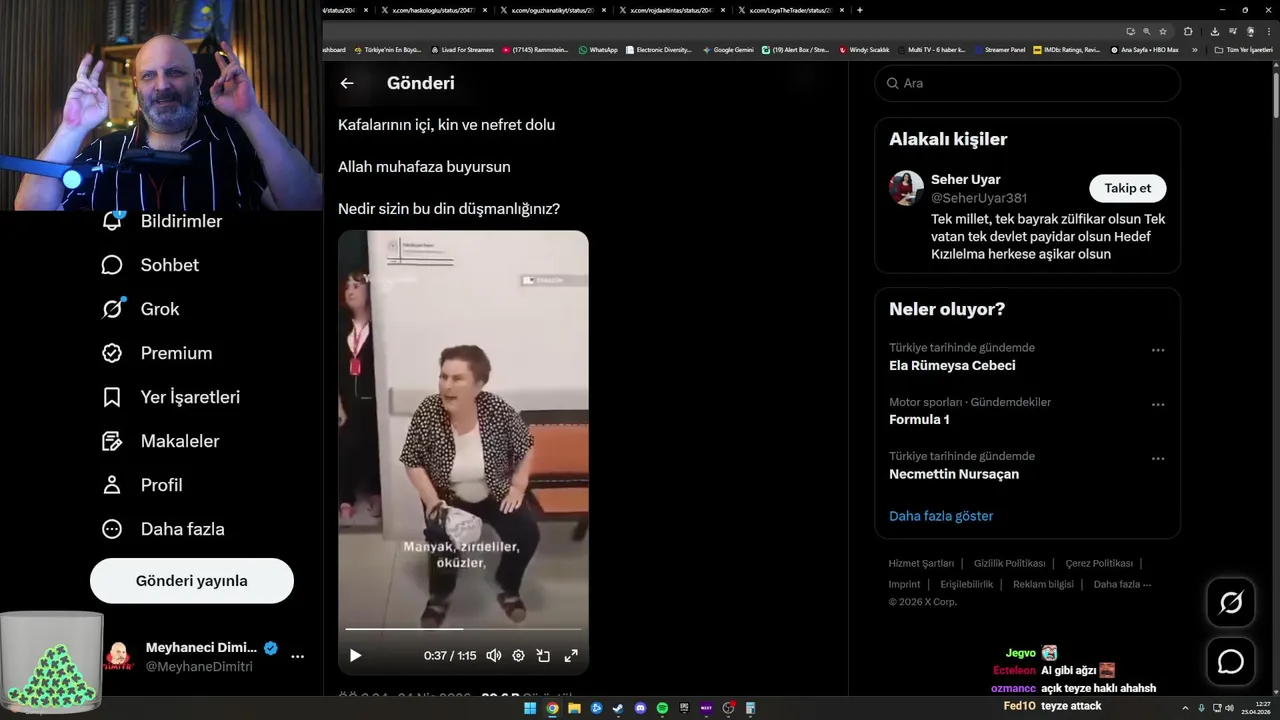Seek using the video progress bar

click(463, 629)
